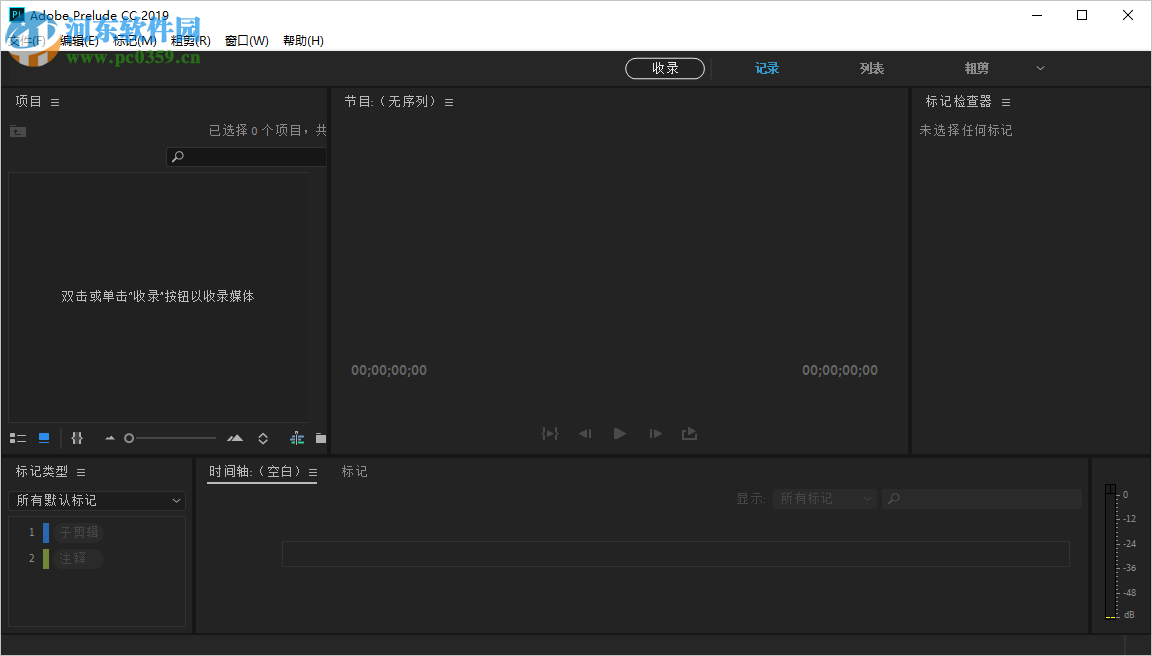
Task: Click the play in-to-out icon
Action: [550, 433]
